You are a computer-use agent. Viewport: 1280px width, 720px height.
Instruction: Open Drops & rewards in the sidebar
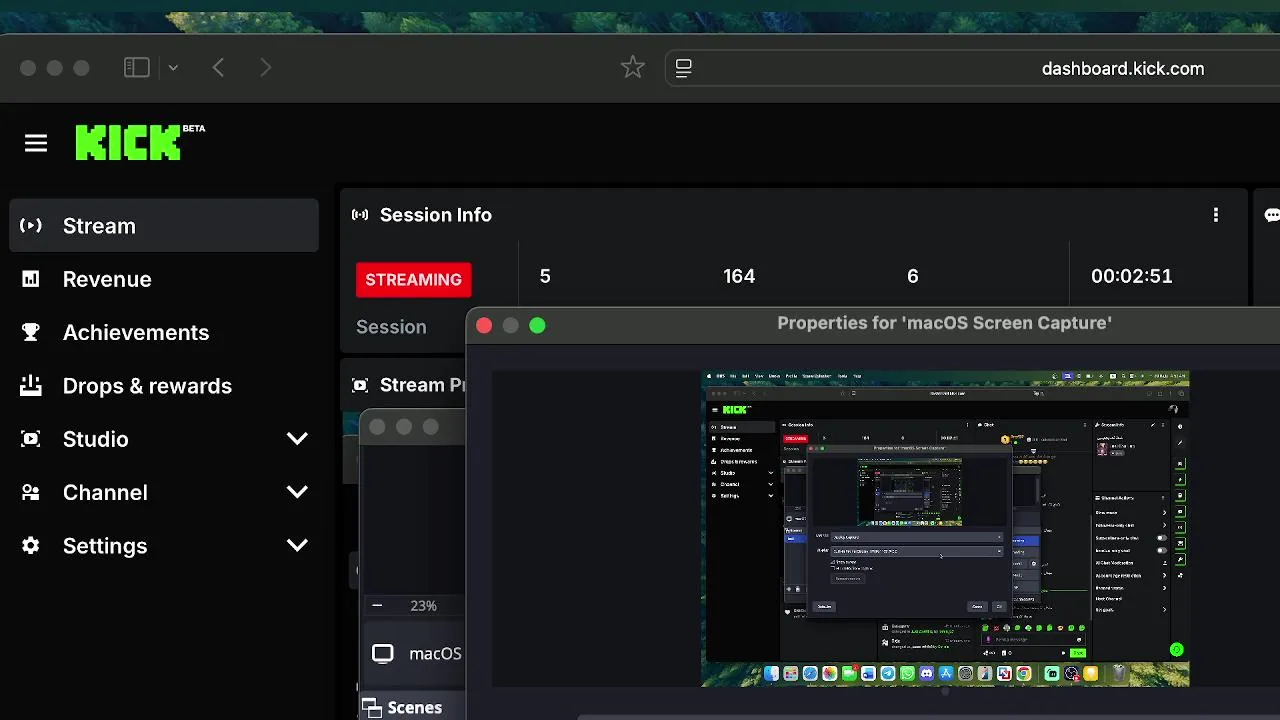164,385
